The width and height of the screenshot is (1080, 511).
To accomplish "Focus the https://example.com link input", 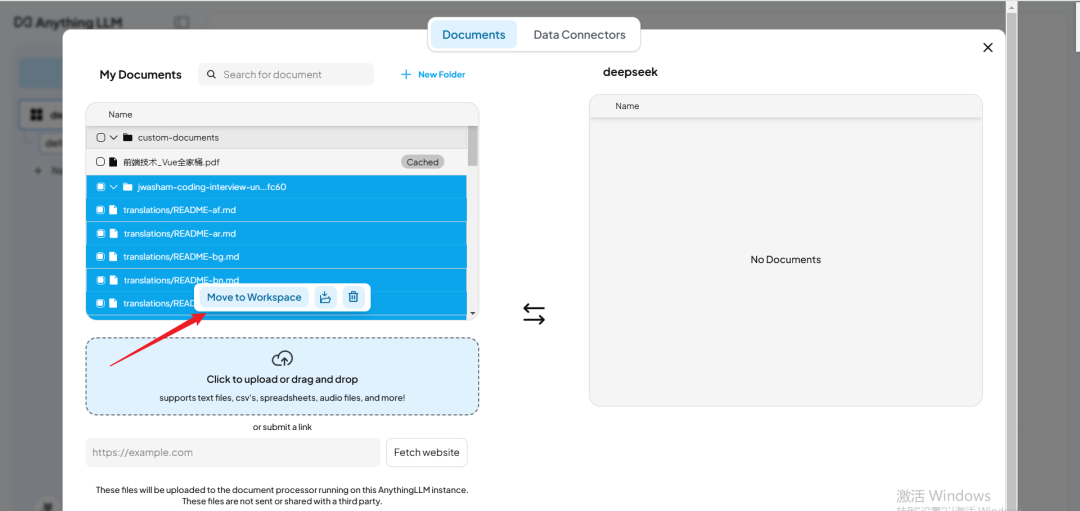I will coord(233,452).
